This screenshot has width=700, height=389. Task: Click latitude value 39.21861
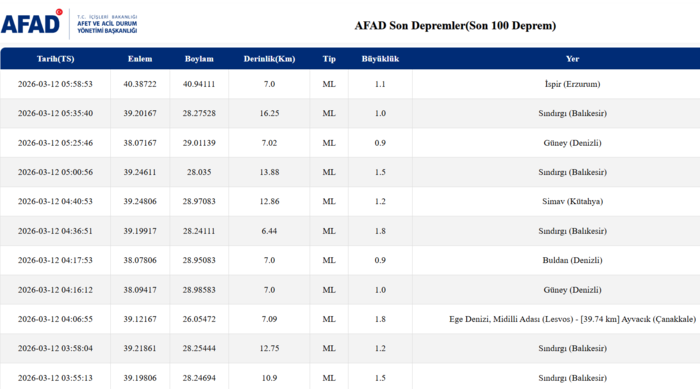140,348
